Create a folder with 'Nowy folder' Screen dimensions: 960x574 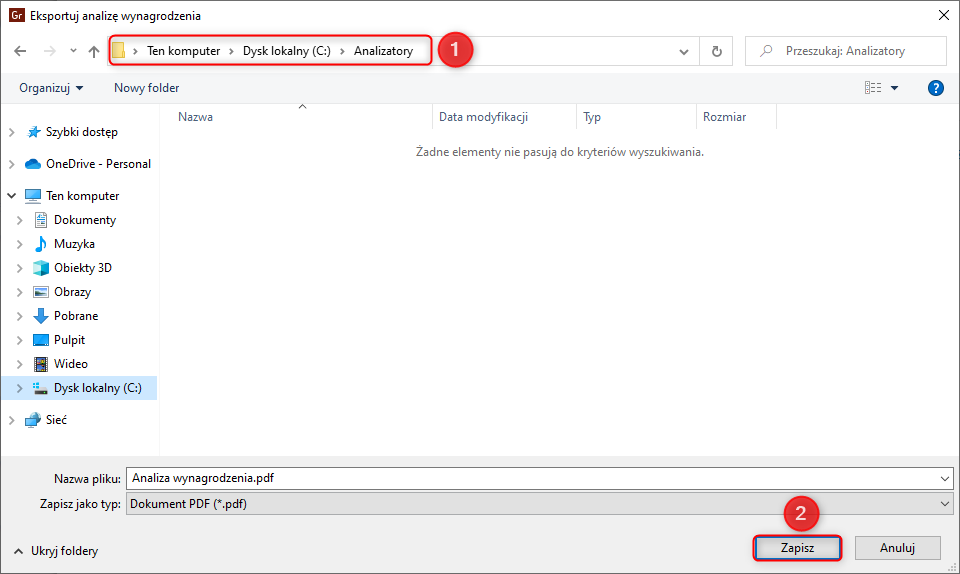(x=146, y=88)
